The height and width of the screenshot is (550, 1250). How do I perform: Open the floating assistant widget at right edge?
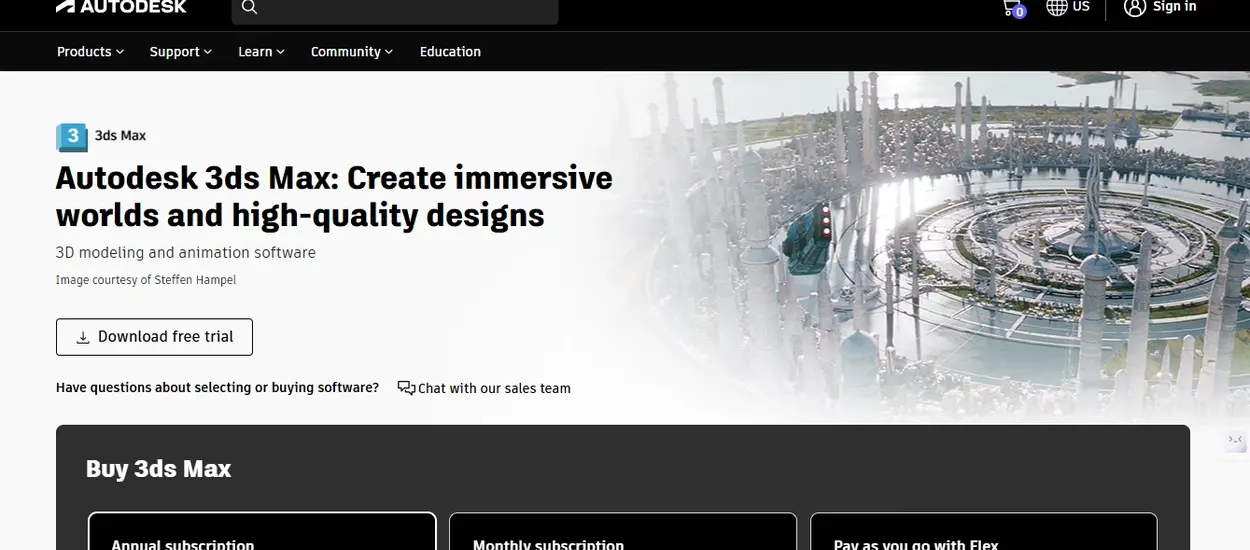coord(1236,441)
